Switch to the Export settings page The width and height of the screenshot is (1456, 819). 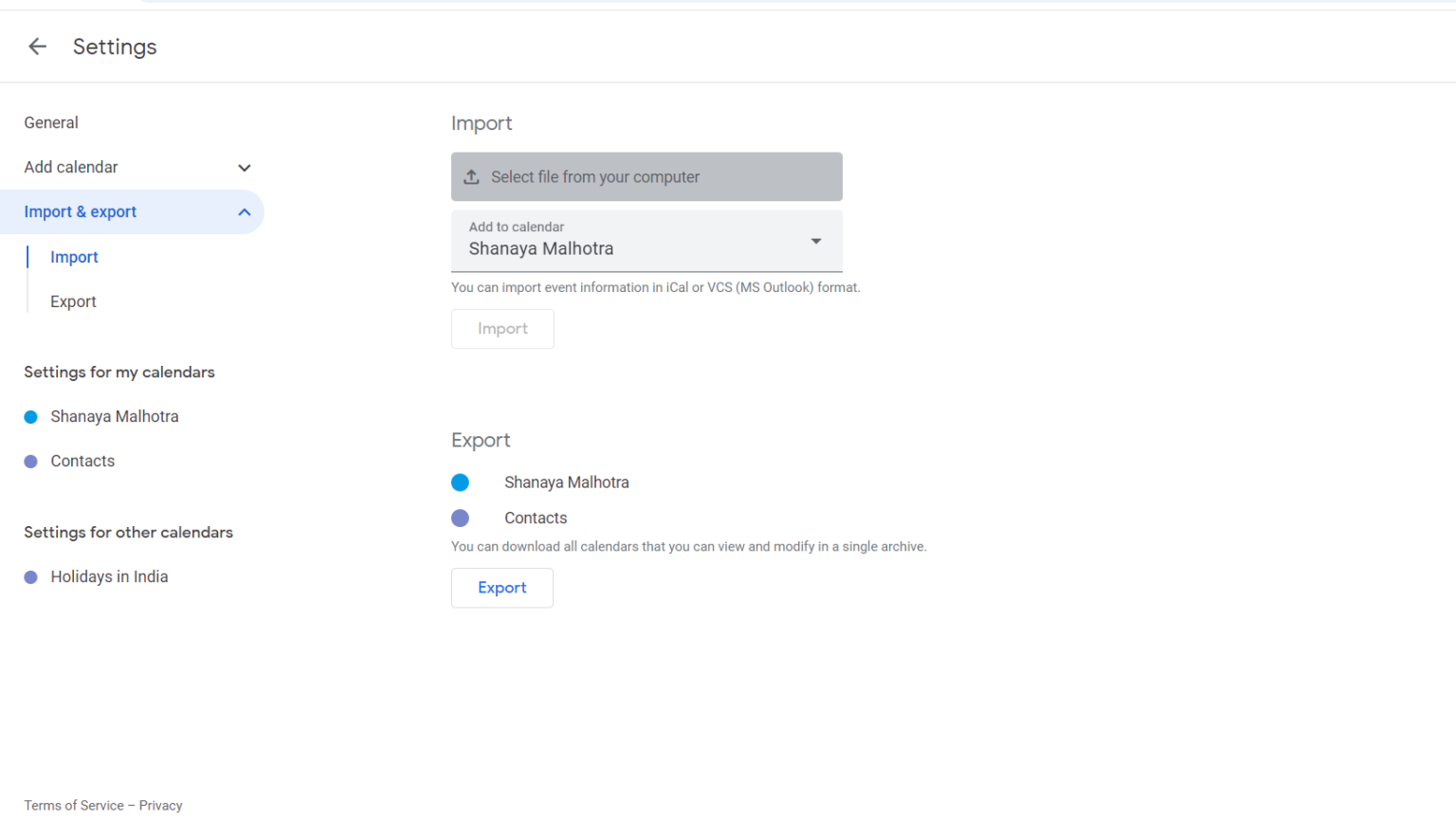coord(73,300)
